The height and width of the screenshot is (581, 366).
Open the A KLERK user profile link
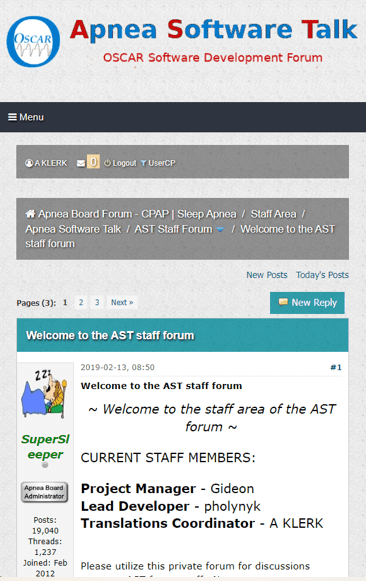point(51,163)
